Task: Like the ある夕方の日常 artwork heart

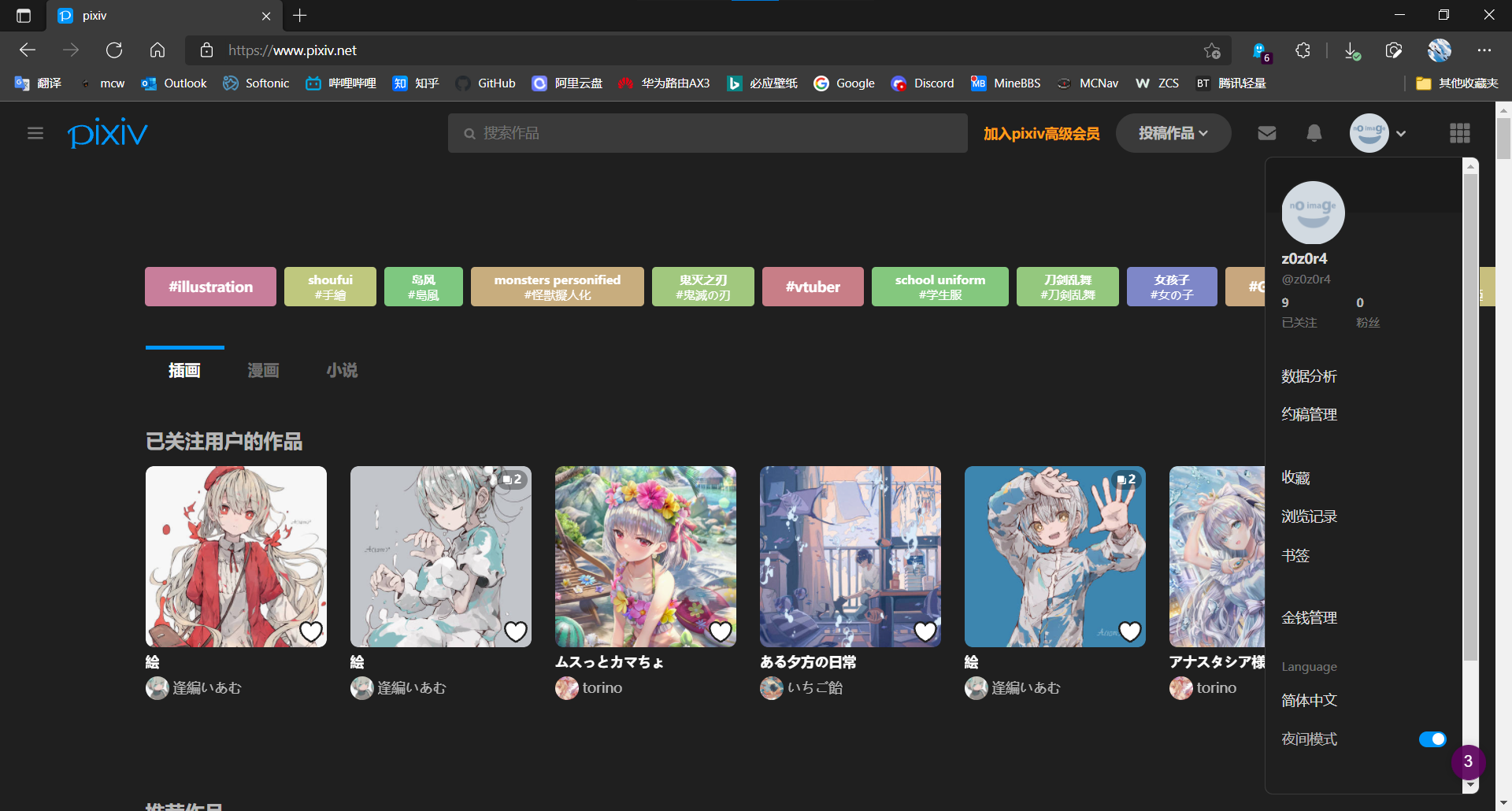Action: (925, 631)
